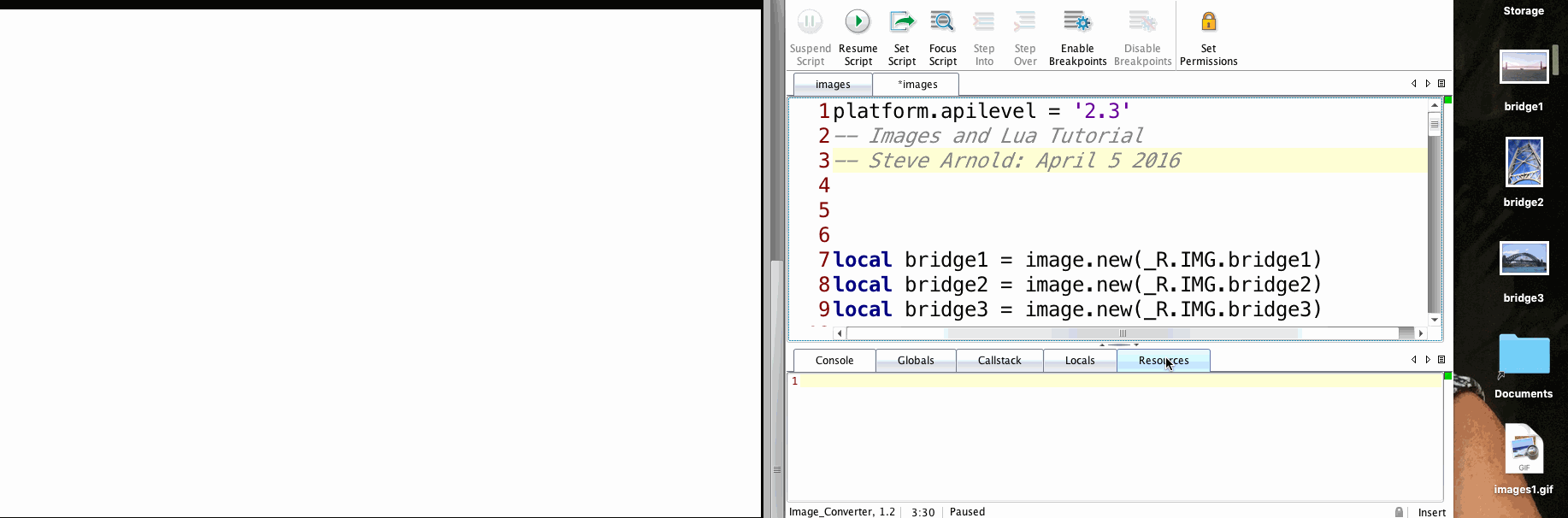Click the Focus Script magnifier icon
The image size is (1568, 518).
(942, 21)
